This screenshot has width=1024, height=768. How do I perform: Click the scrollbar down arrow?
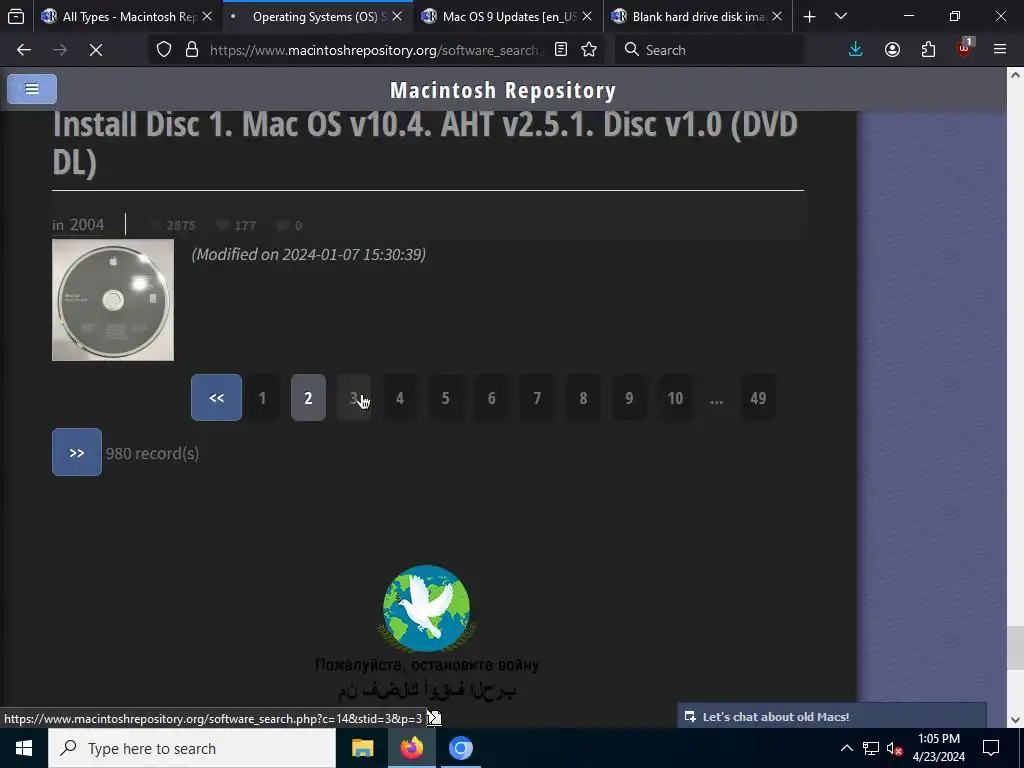coord(1015,720)
